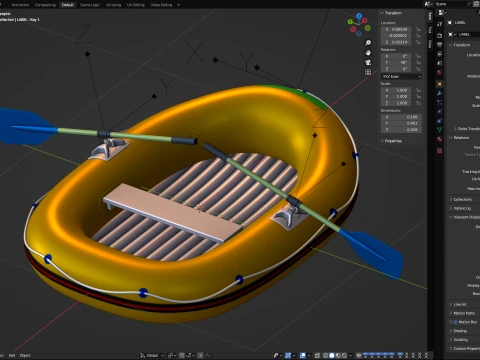Open the Add menu in viewport header
The height and width of the screenshot is (360, 480).
click(12, 355)
